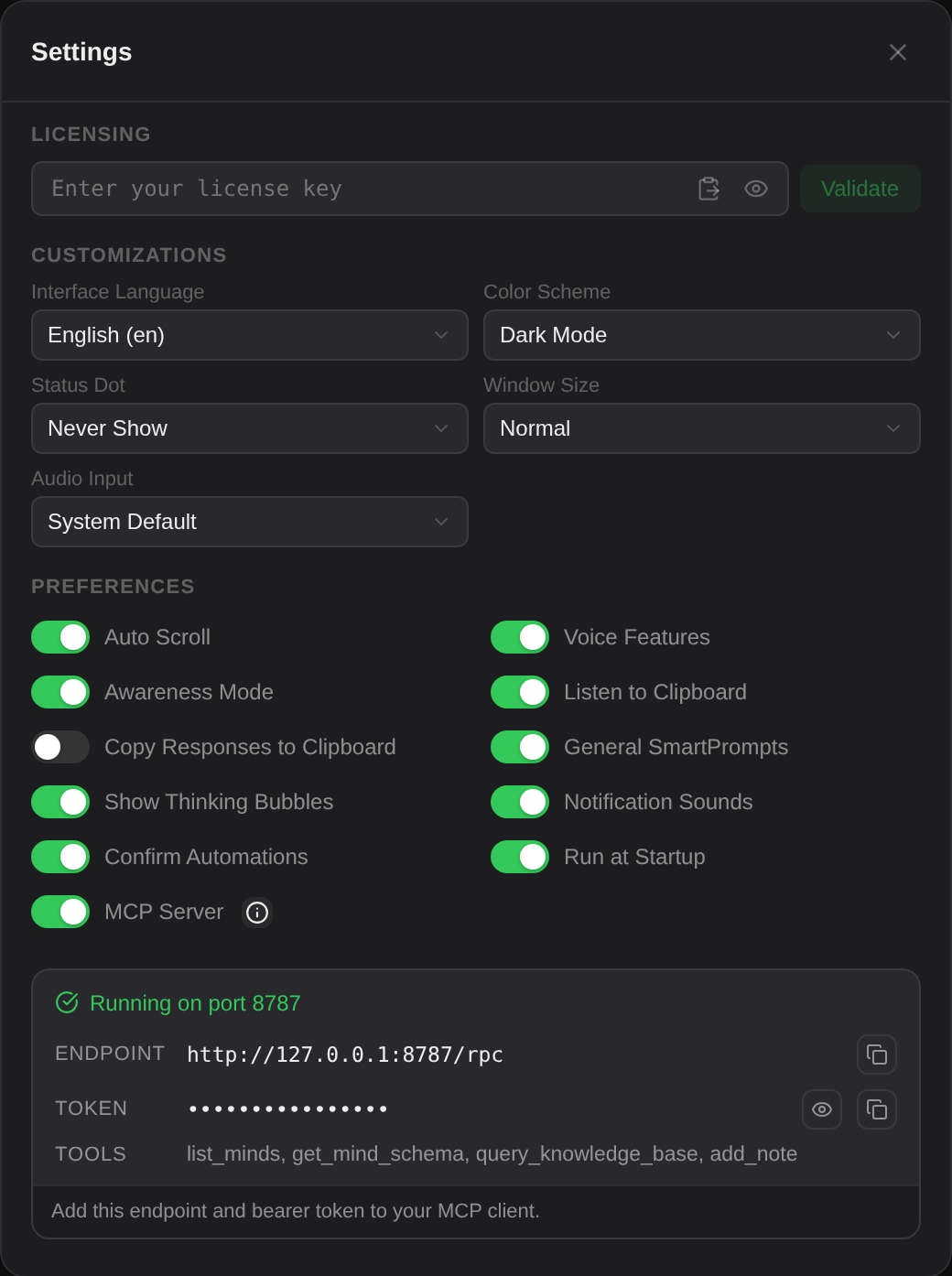Click the running status checkmark icon

[67, 1002]
